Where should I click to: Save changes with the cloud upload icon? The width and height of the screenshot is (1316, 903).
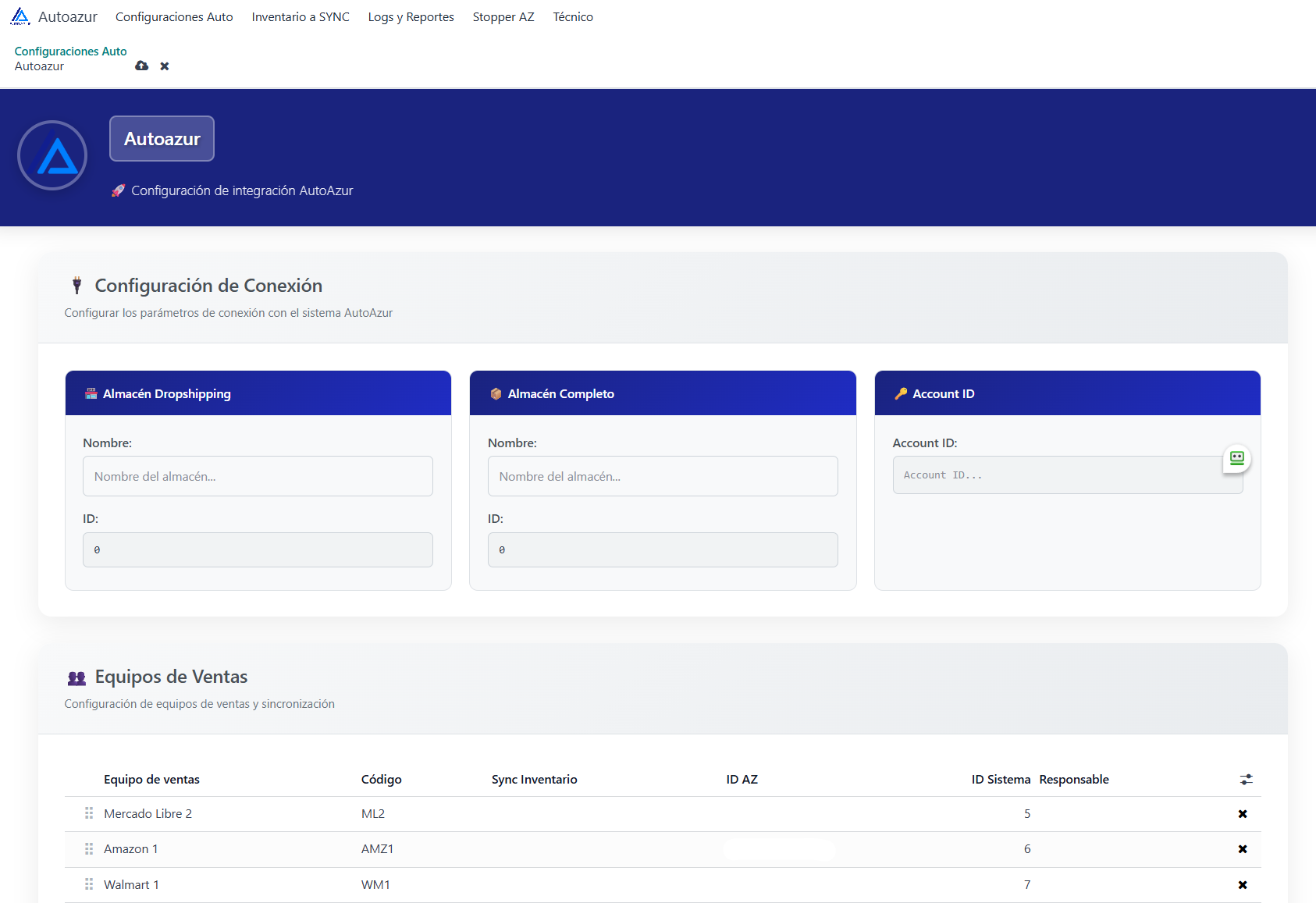[141, 66]
